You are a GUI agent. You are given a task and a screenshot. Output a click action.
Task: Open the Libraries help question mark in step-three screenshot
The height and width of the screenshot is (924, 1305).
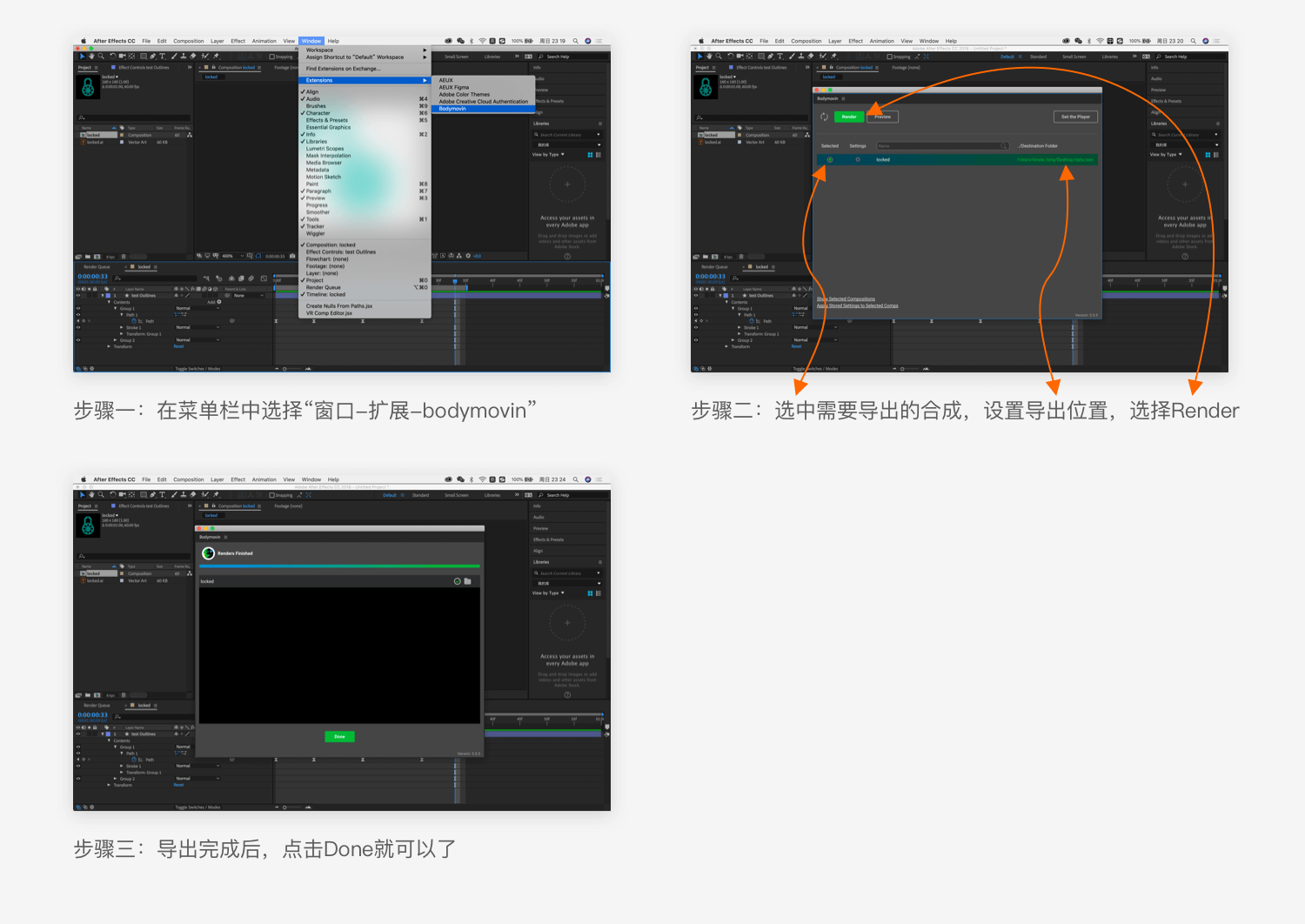[x=567, y=694]
